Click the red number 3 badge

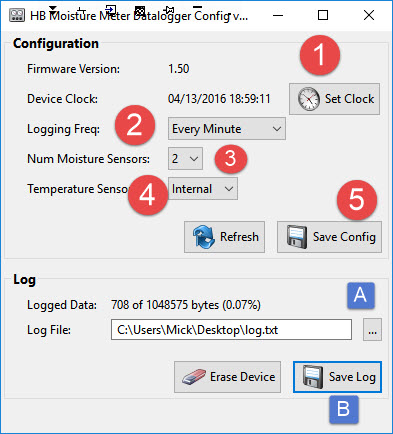(231, 158)
